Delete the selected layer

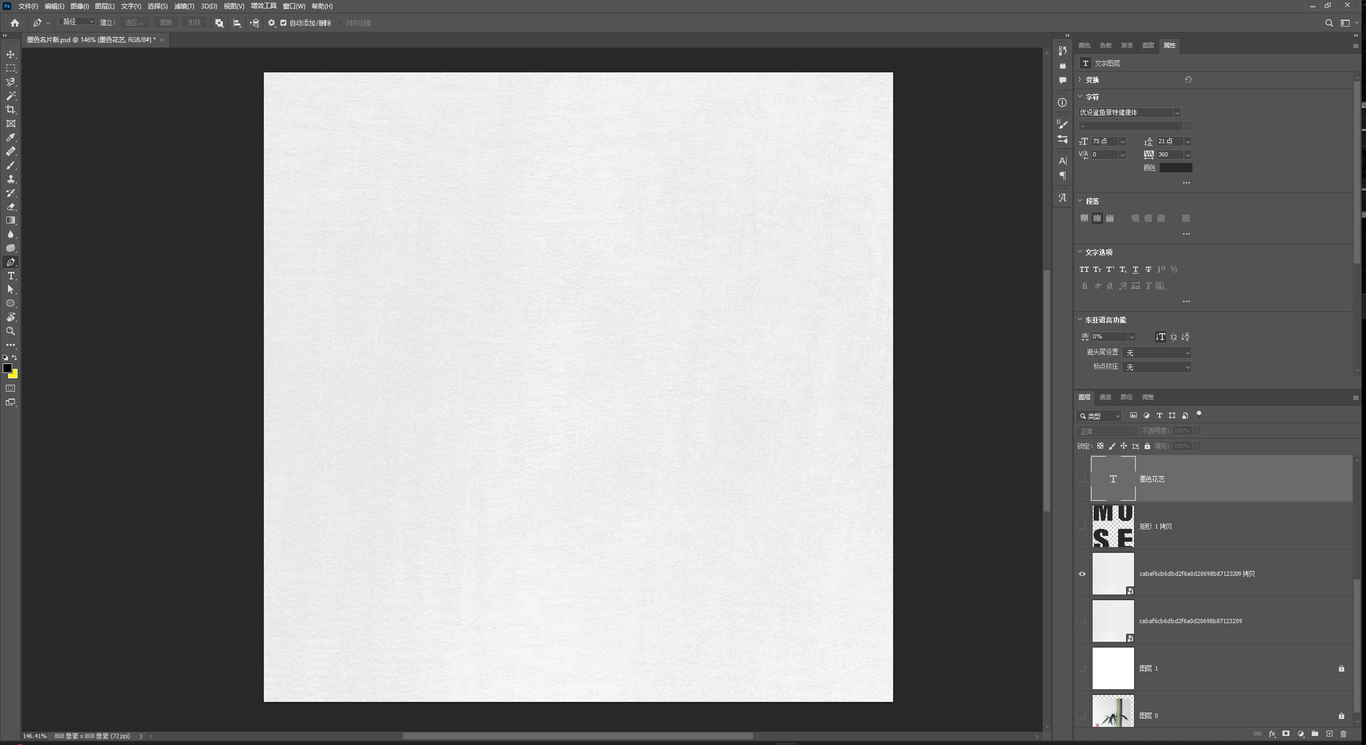pos(1343,734)
